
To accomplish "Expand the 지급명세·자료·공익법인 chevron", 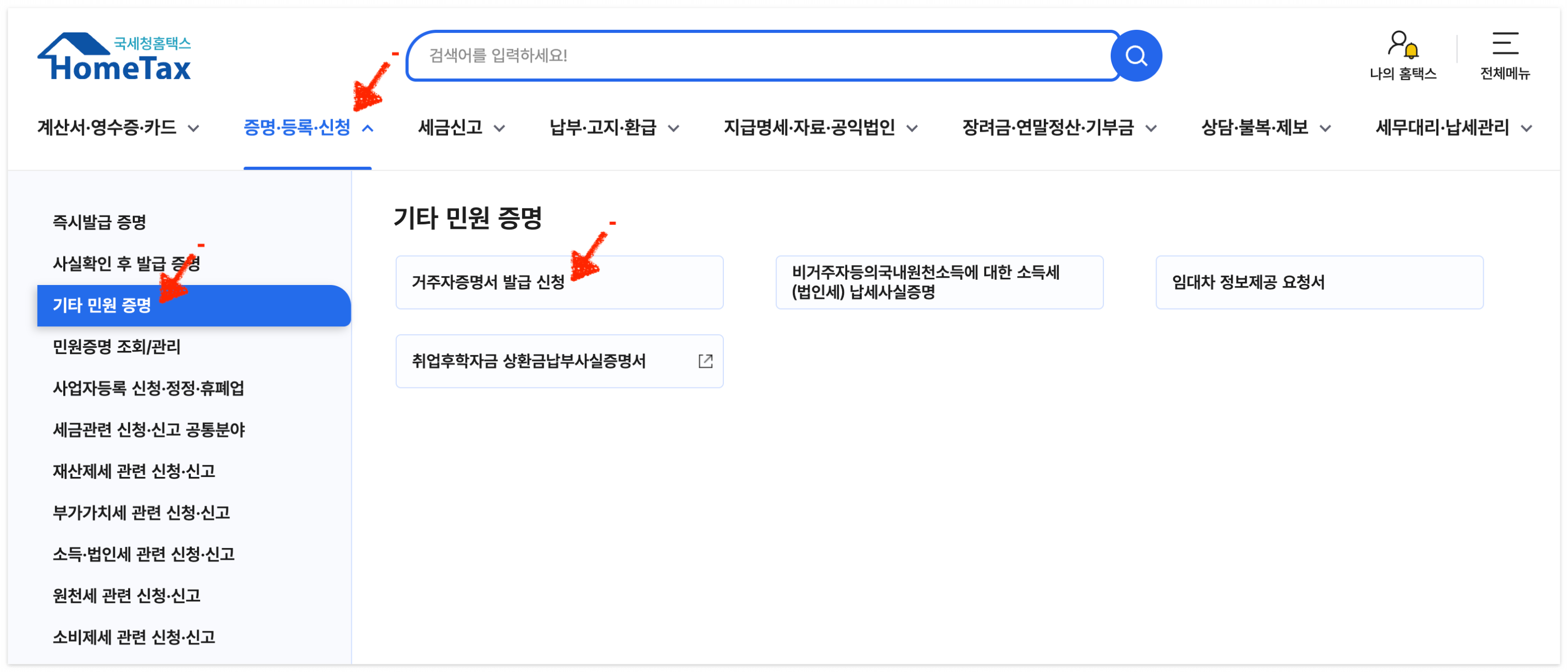I will pyautogui.click(x=912, y=129).
